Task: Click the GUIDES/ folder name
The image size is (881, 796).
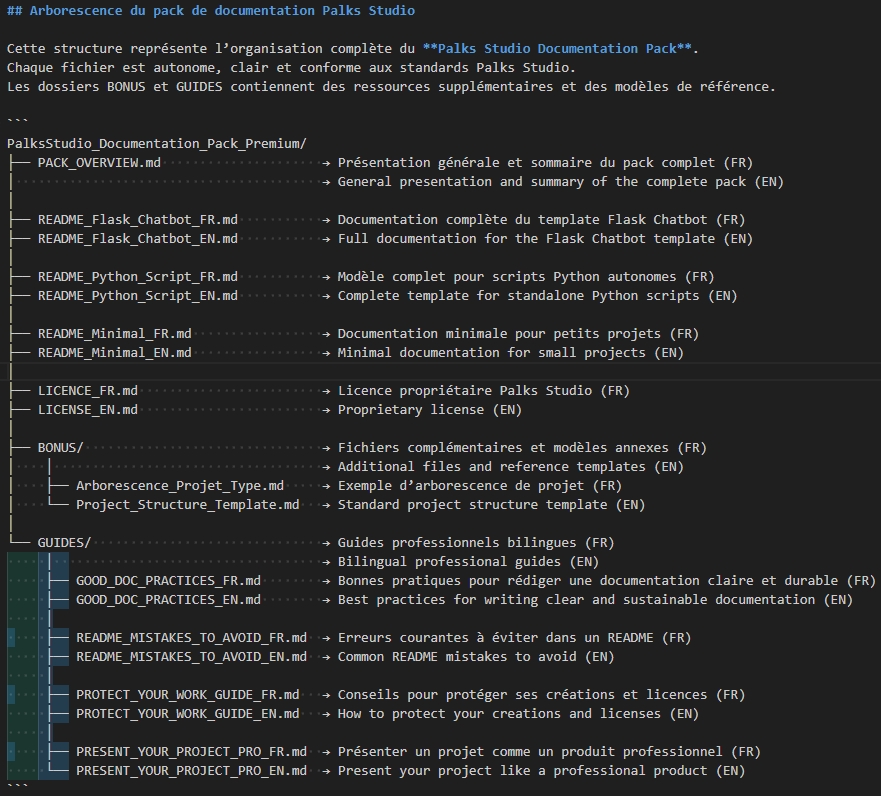Action: point(64,542)
